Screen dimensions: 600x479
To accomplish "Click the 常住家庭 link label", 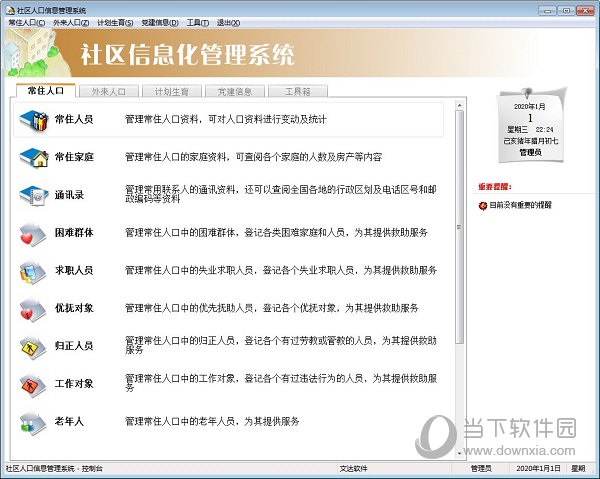I will (74, 157).
